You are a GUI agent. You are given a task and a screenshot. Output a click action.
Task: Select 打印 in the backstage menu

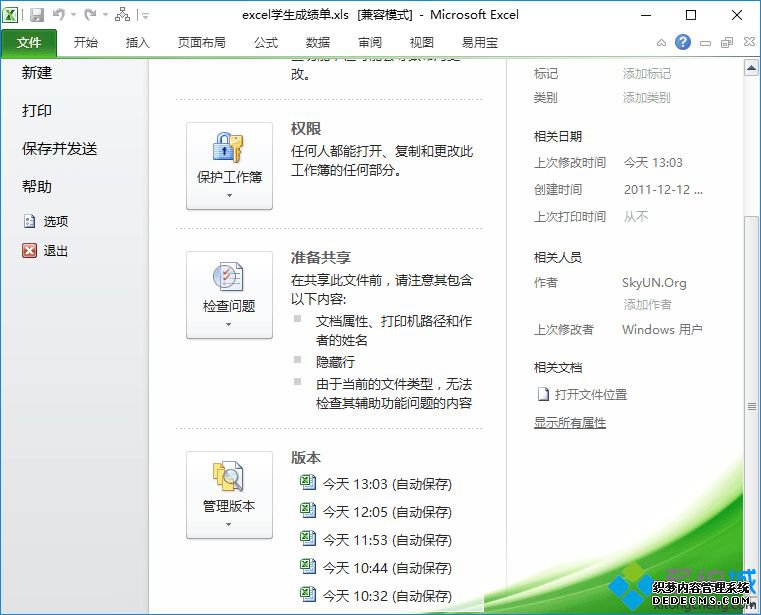37,111
